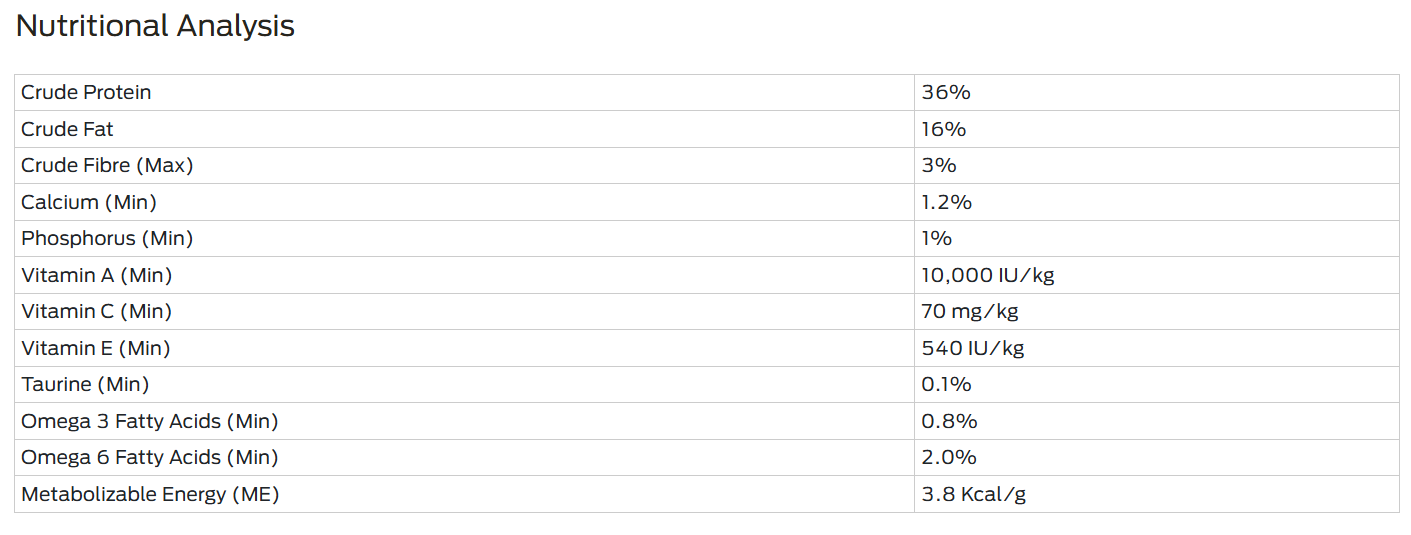Click the 10,000 IU/kg value cell
The height and width of the screenshot is (535, 1411).
tap(1156, 275)
